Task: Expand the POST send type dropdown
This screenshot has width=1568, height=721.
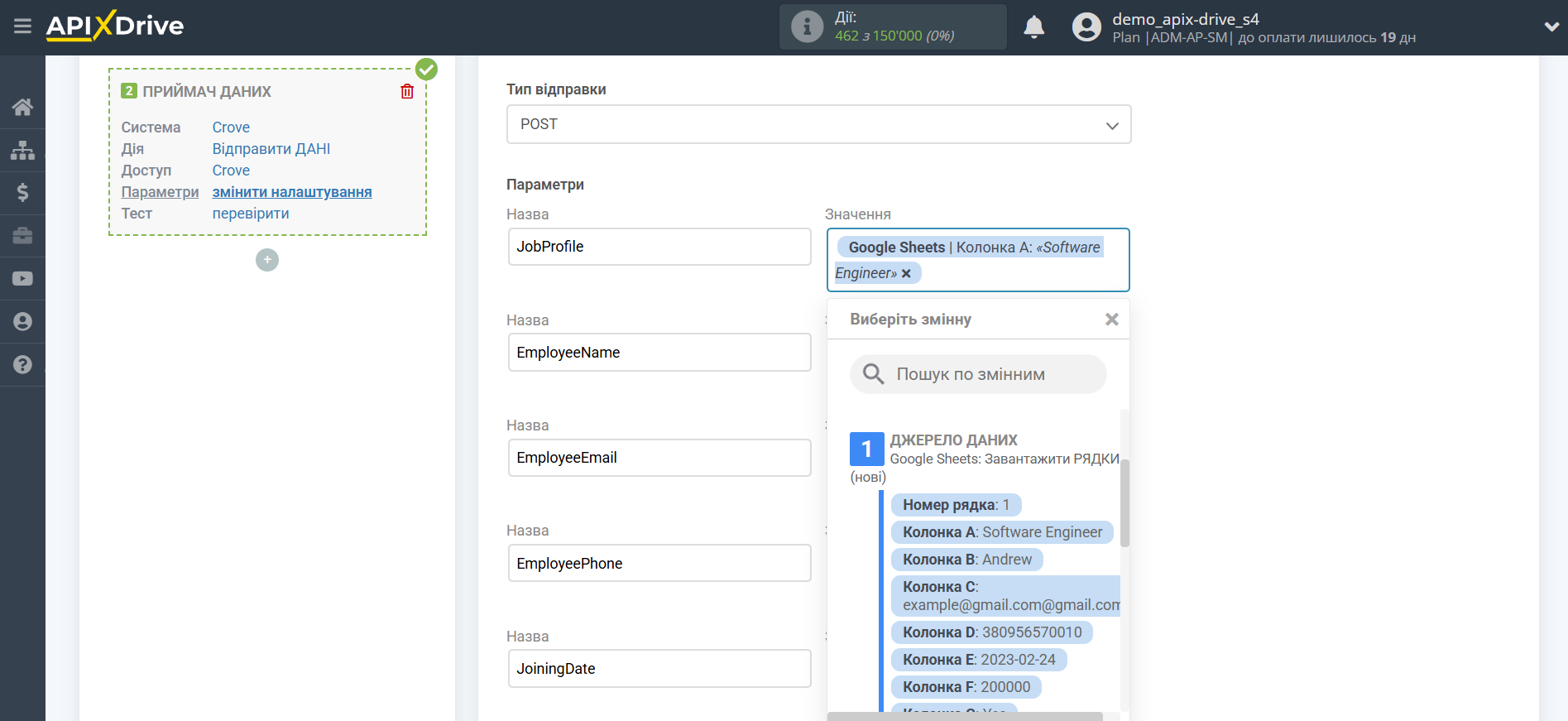Action: click(x=818, y=124)
